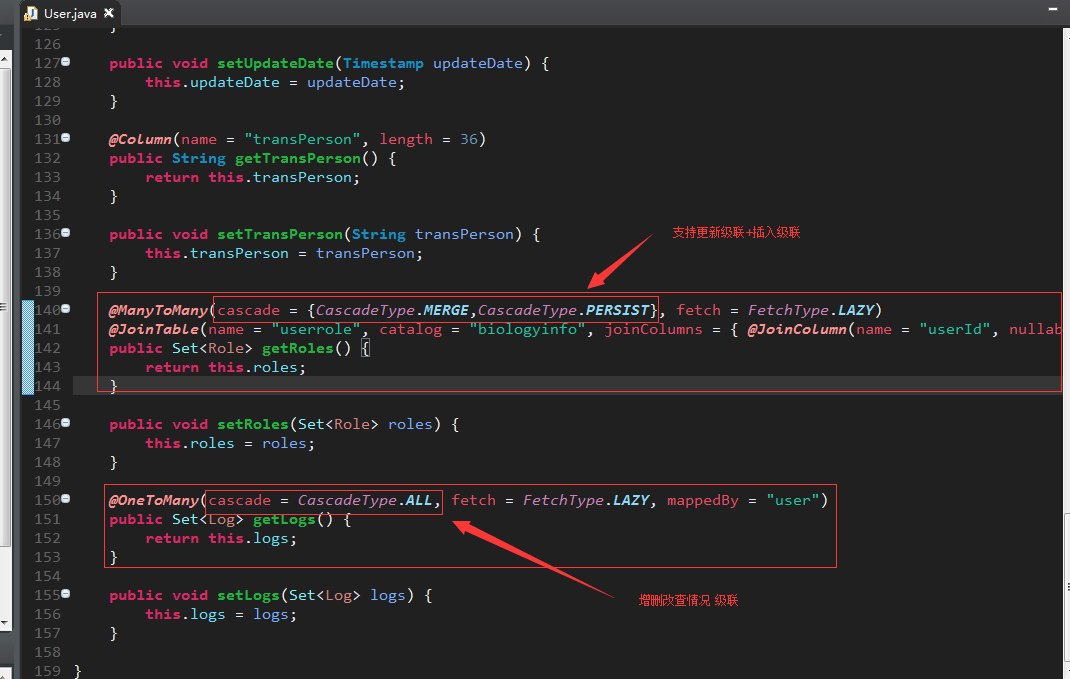Click the "return this.roles;" statement

[x=225, y=368]
